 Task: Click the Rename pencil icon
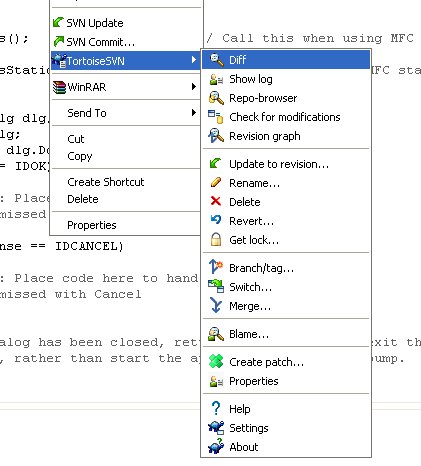pos(216,182)
